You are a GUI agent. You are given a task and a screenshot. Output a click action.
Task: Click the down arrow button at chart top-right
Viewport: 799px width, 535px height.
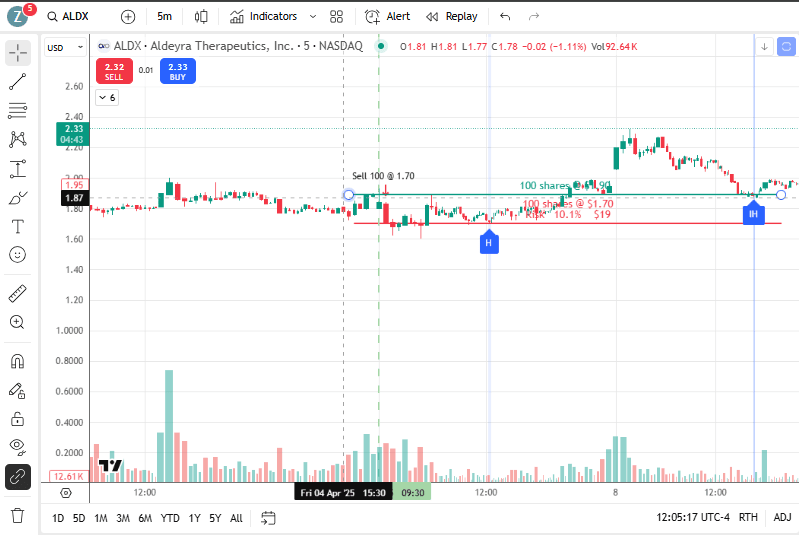(764, 47)
